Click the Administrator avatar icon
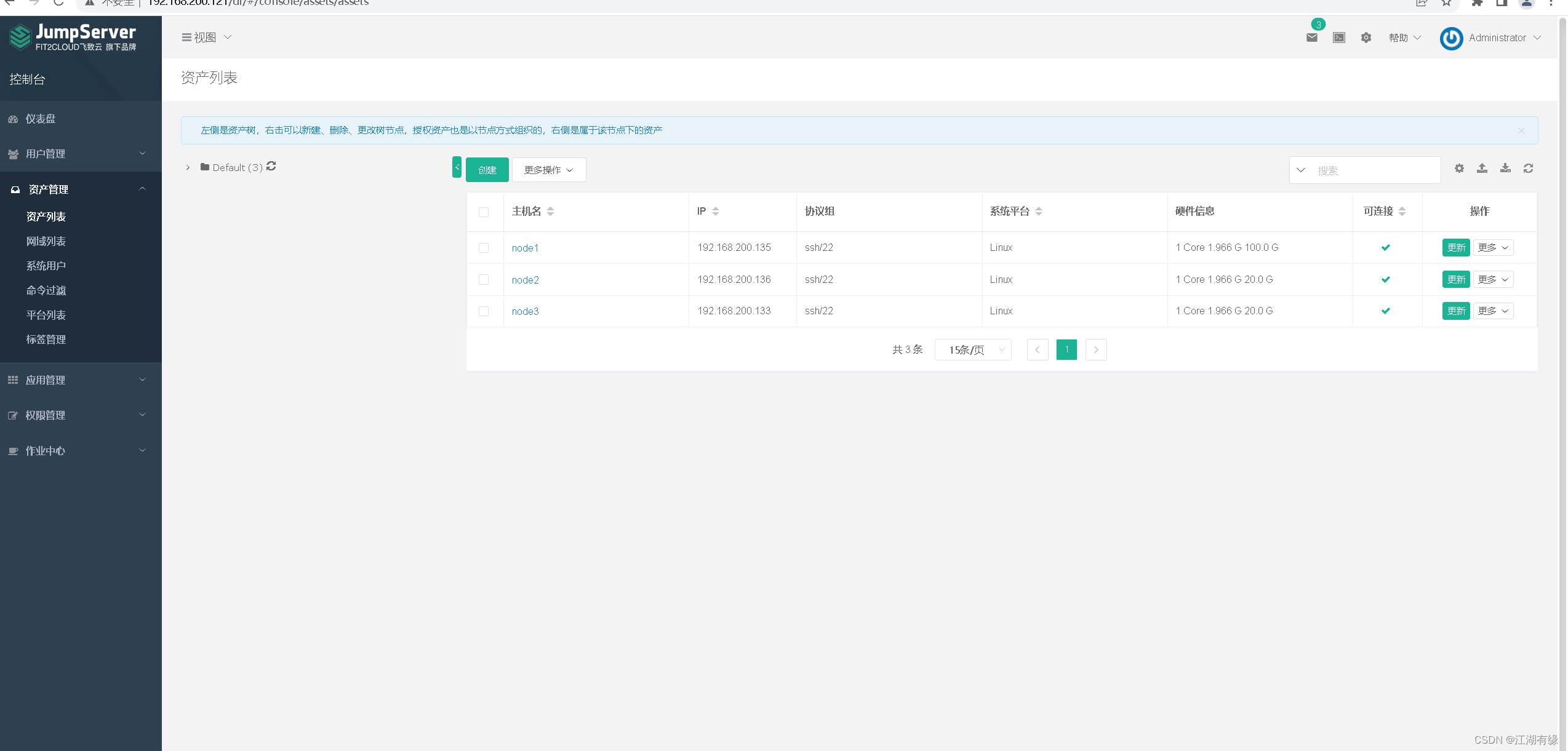 (1451, 38)
